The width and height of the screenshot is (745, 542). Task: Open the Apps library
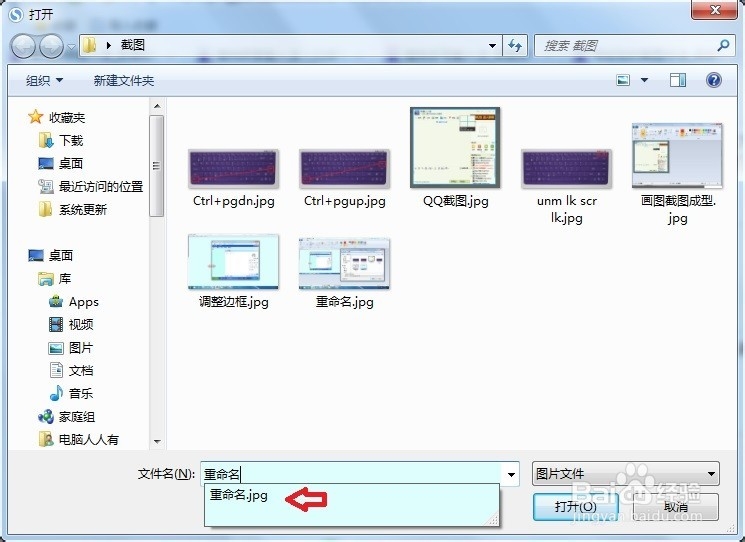pyautogui.click(x=74, y=302)
